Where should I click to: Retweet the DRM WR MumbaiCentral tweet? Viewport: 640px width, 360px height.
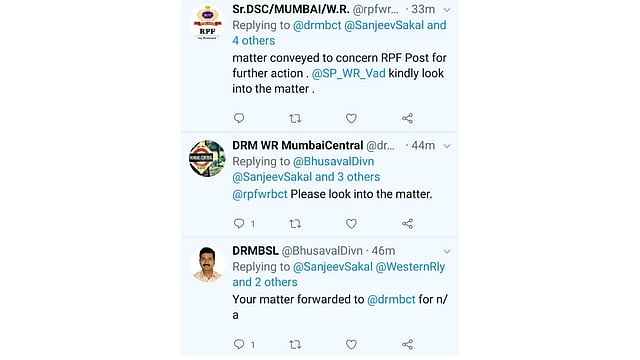tap(295, 224)
